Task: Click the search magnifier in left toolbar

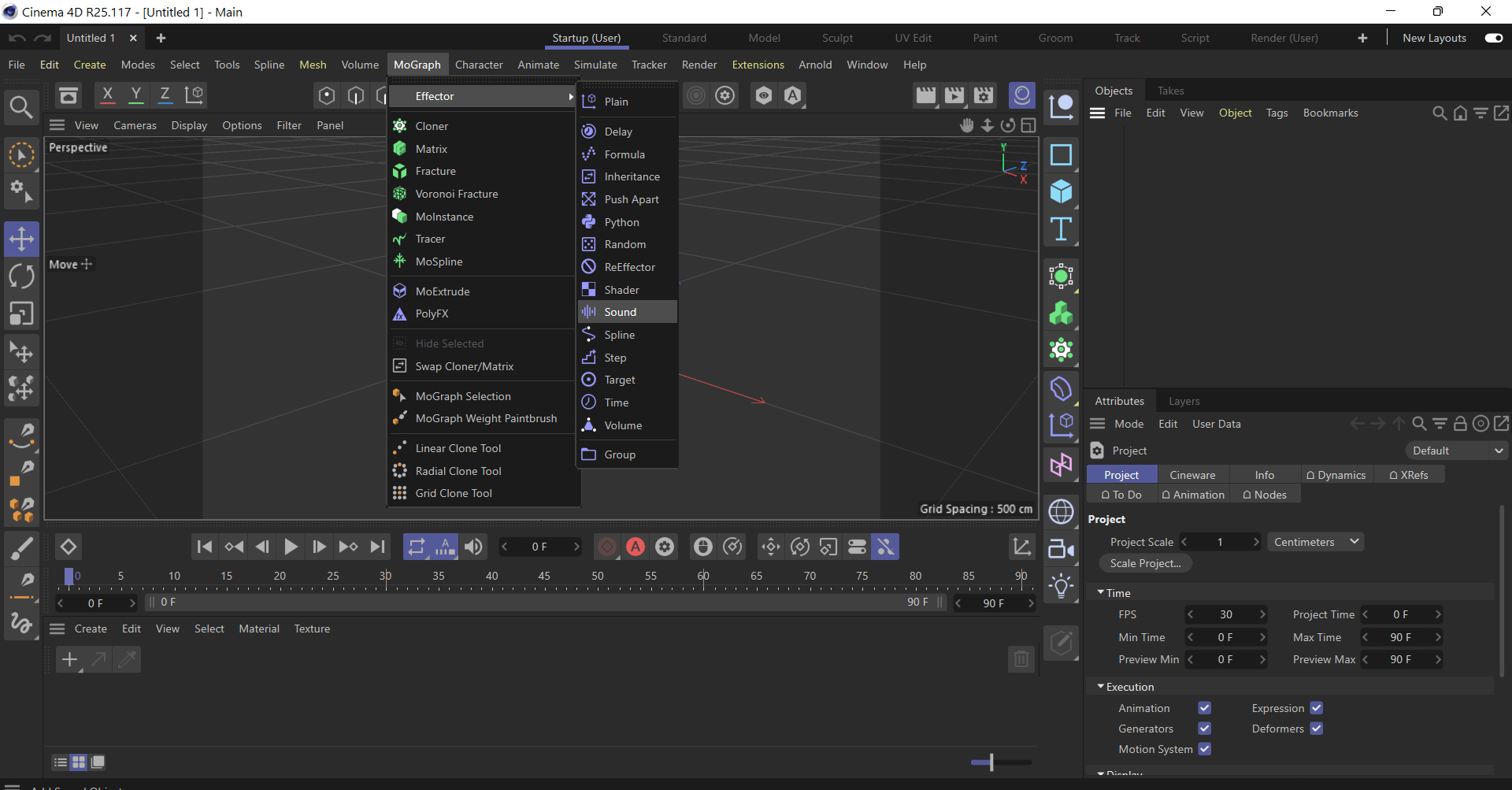Action: click(x=21, y=107)
